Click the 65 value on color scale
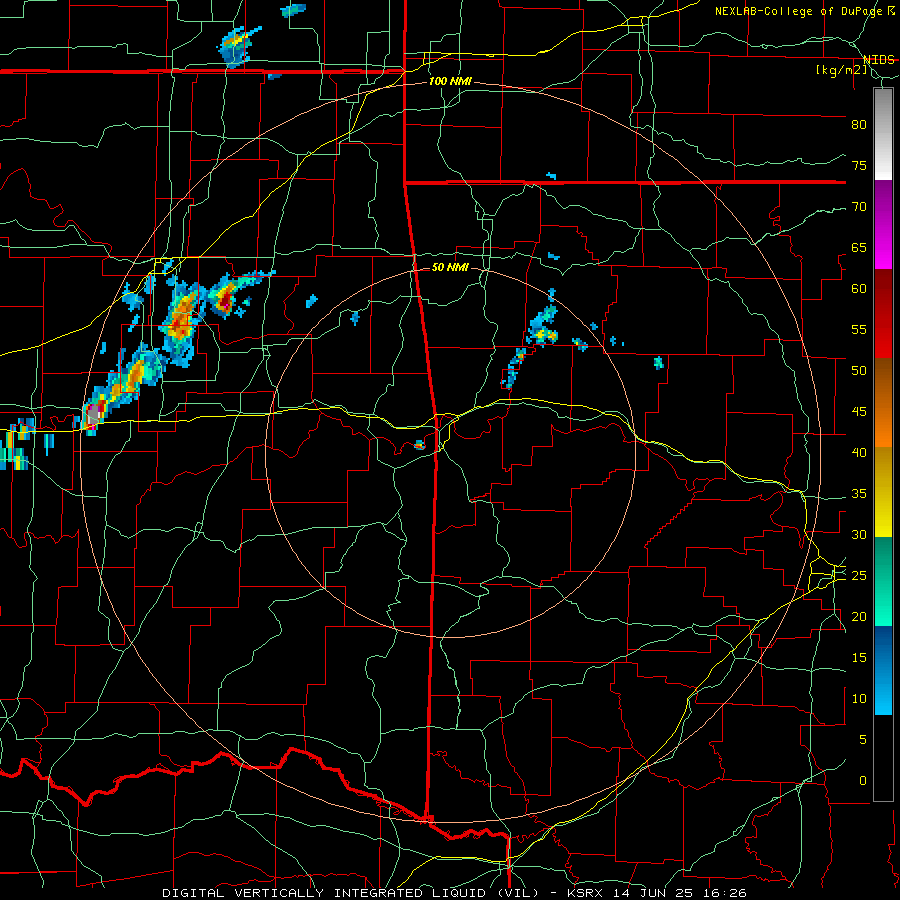This screenshot has width=900, height=900. 859,248
